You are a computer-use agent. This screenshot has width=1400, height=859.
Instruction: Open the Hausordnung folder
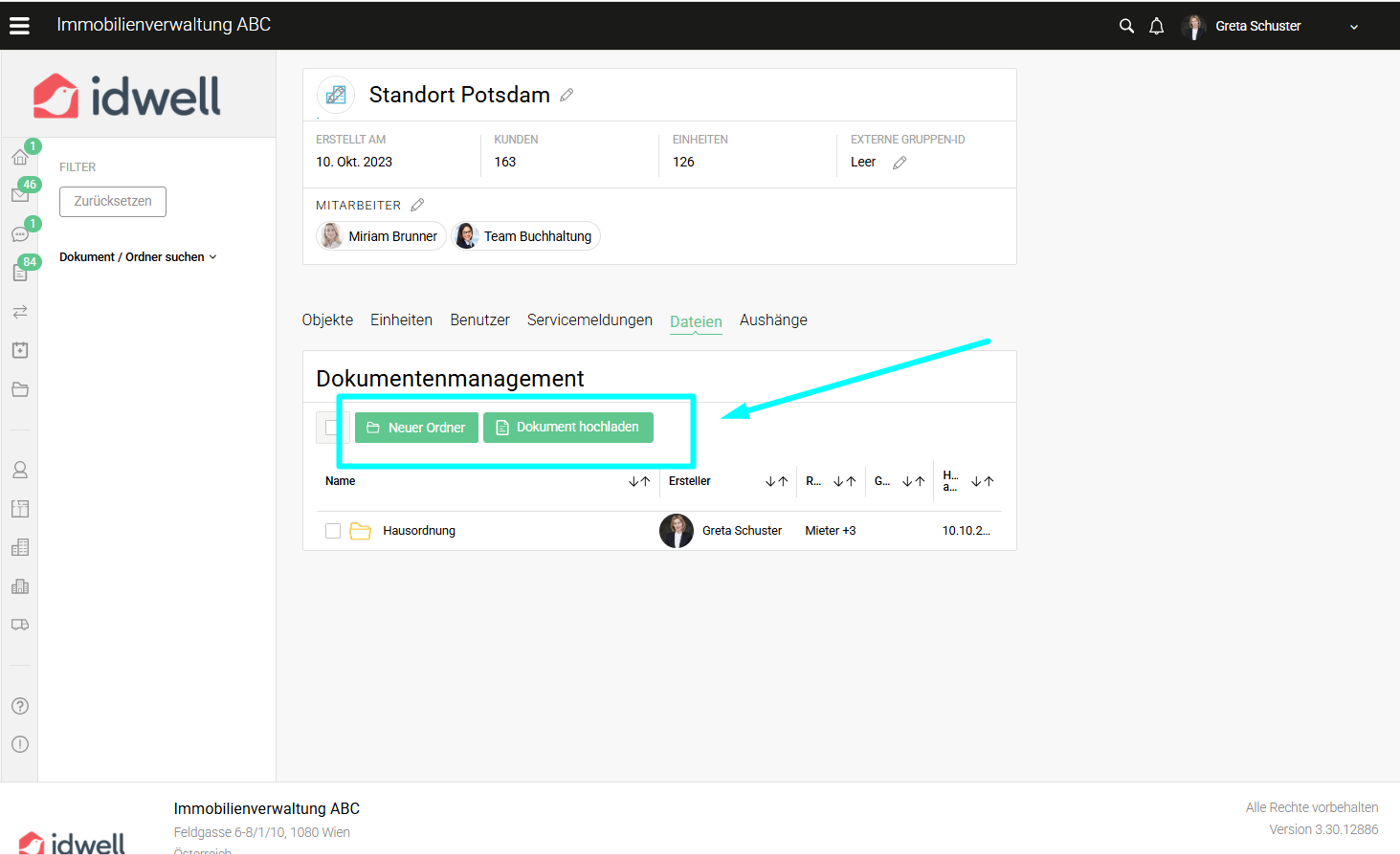click(x=419, y=531)
